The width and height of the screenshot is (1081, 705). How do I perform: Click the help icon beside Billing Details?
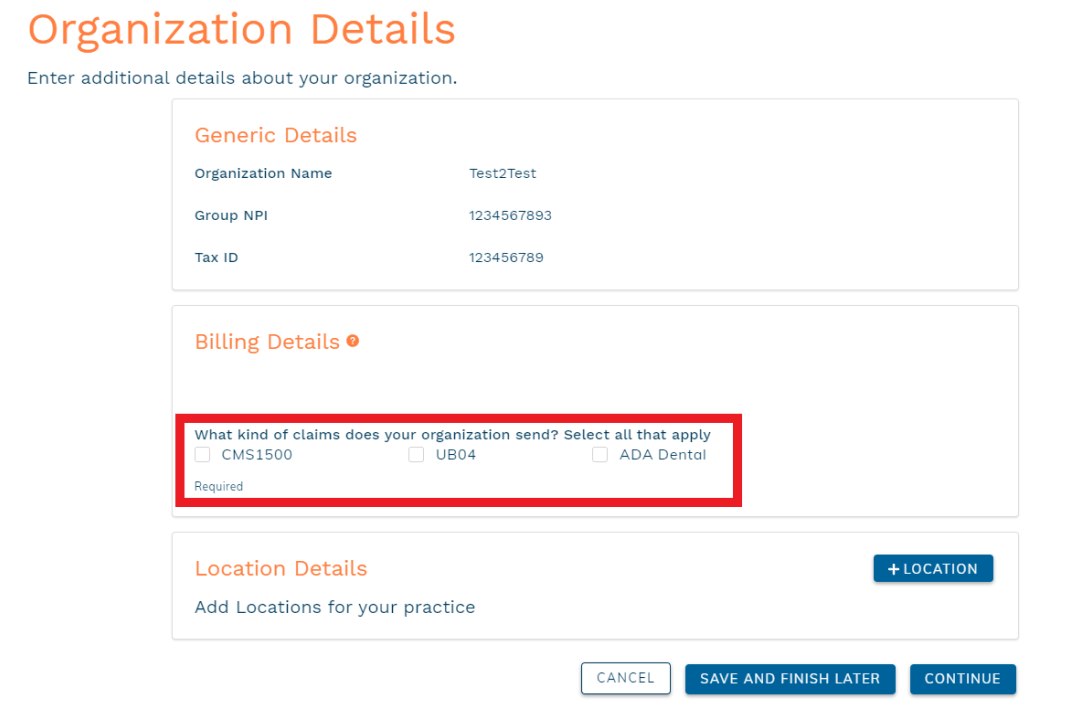coord(353,341)
